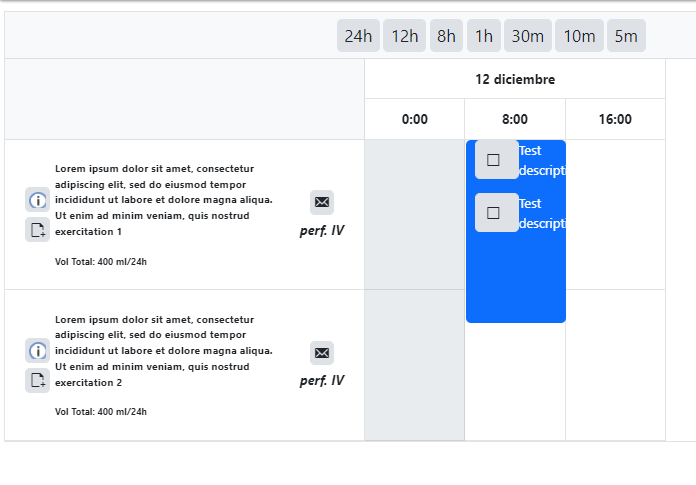Select the 12h time scale

404,36
